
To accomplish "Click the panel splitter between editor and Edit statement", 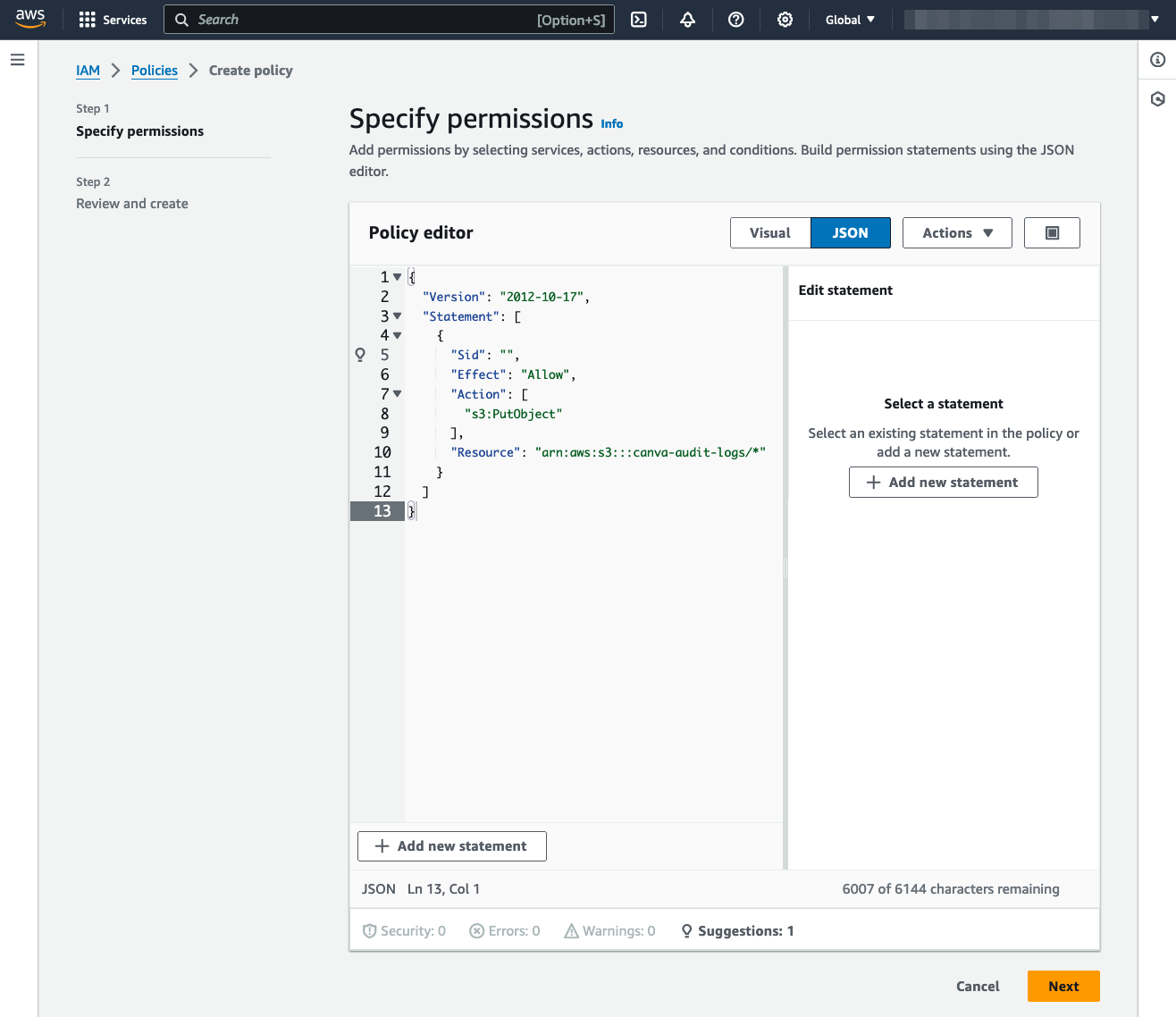I will (x=785, y=567).
